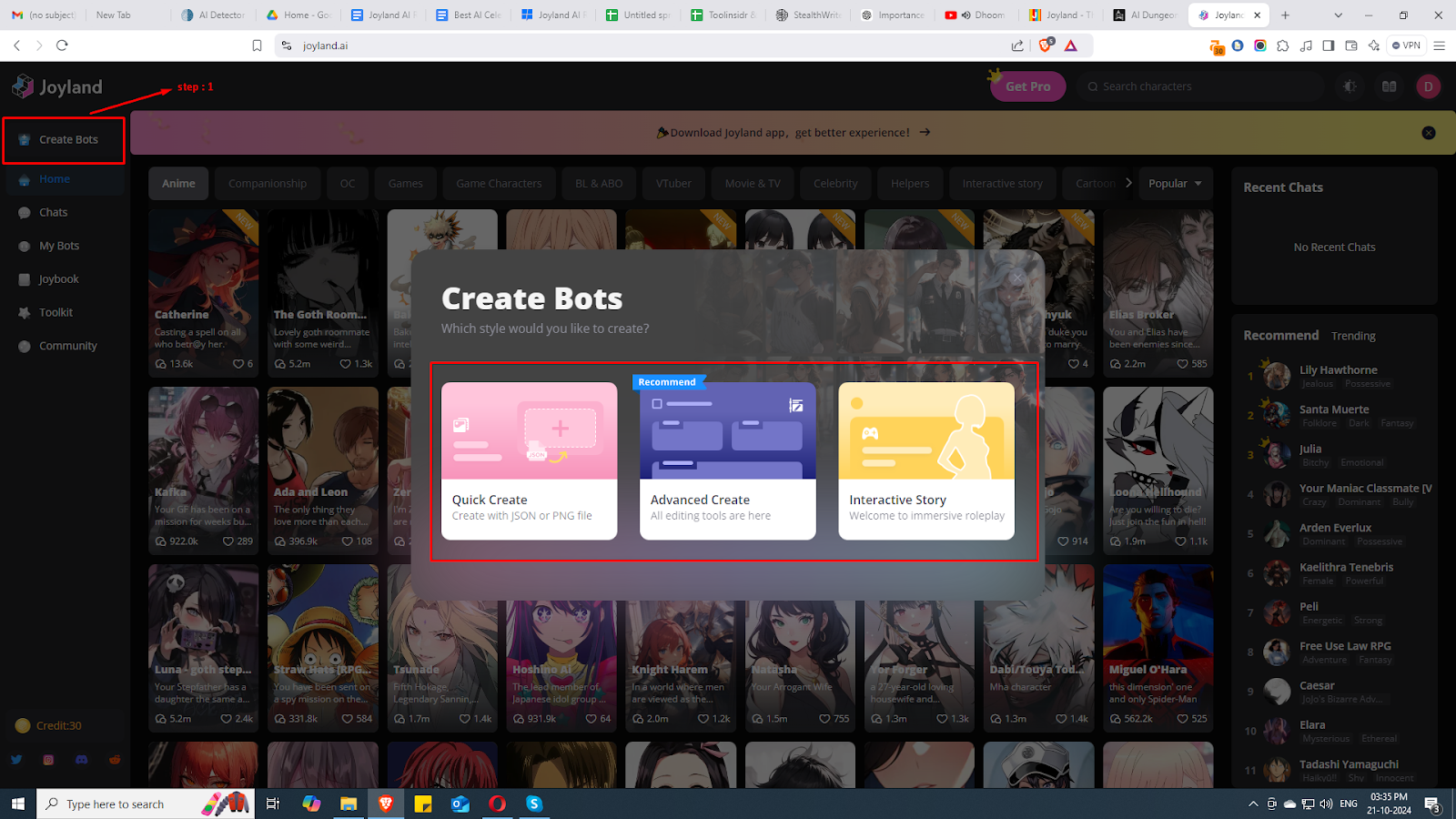The image size is (1456, 819).
Task: Open File Explorer from the taskbar
Action: coord(349,804)
